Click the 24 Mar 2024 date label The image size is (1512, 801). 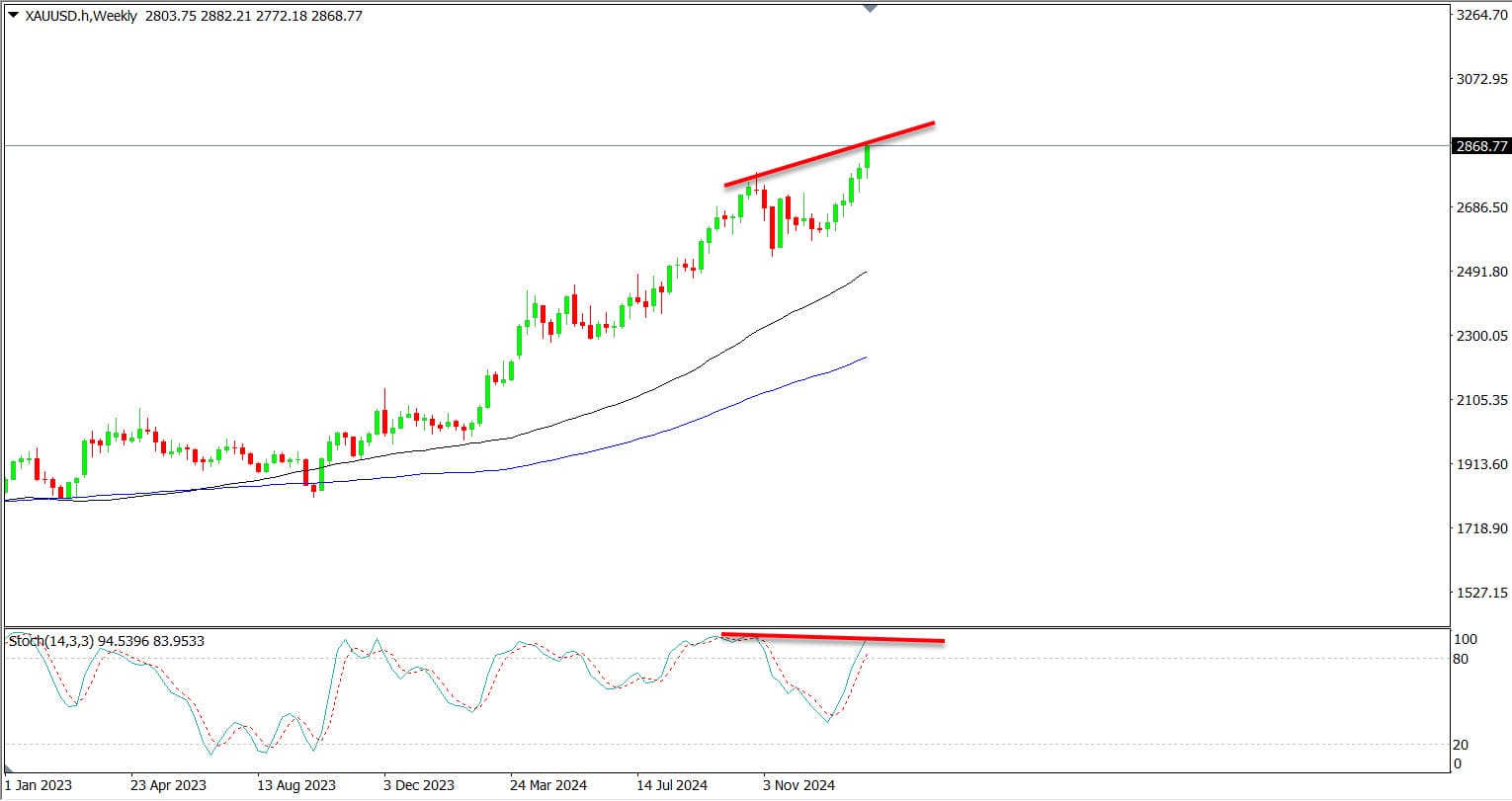548,785
